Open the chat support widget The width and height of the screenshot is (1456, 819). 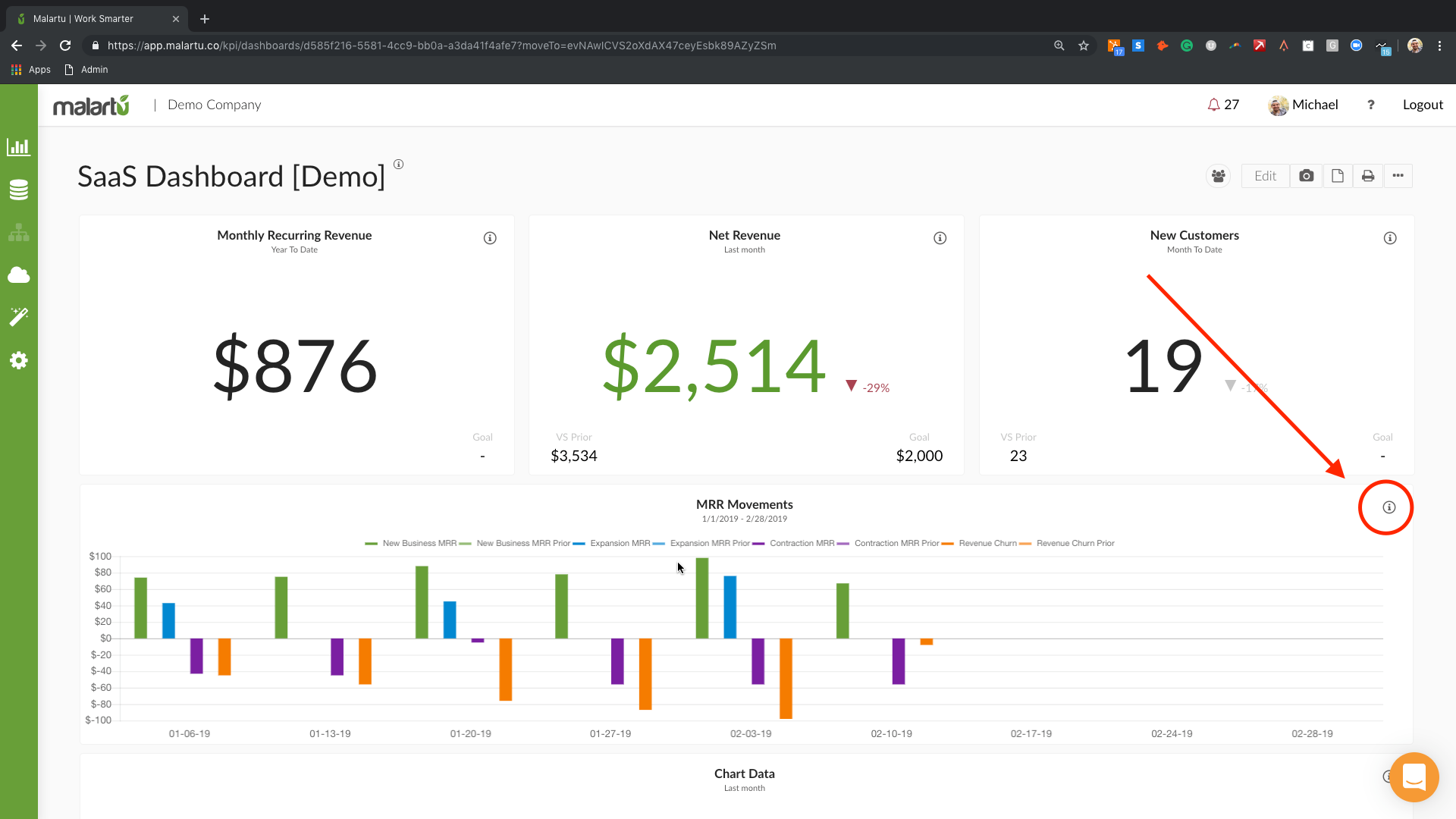tap(1414, 777)
